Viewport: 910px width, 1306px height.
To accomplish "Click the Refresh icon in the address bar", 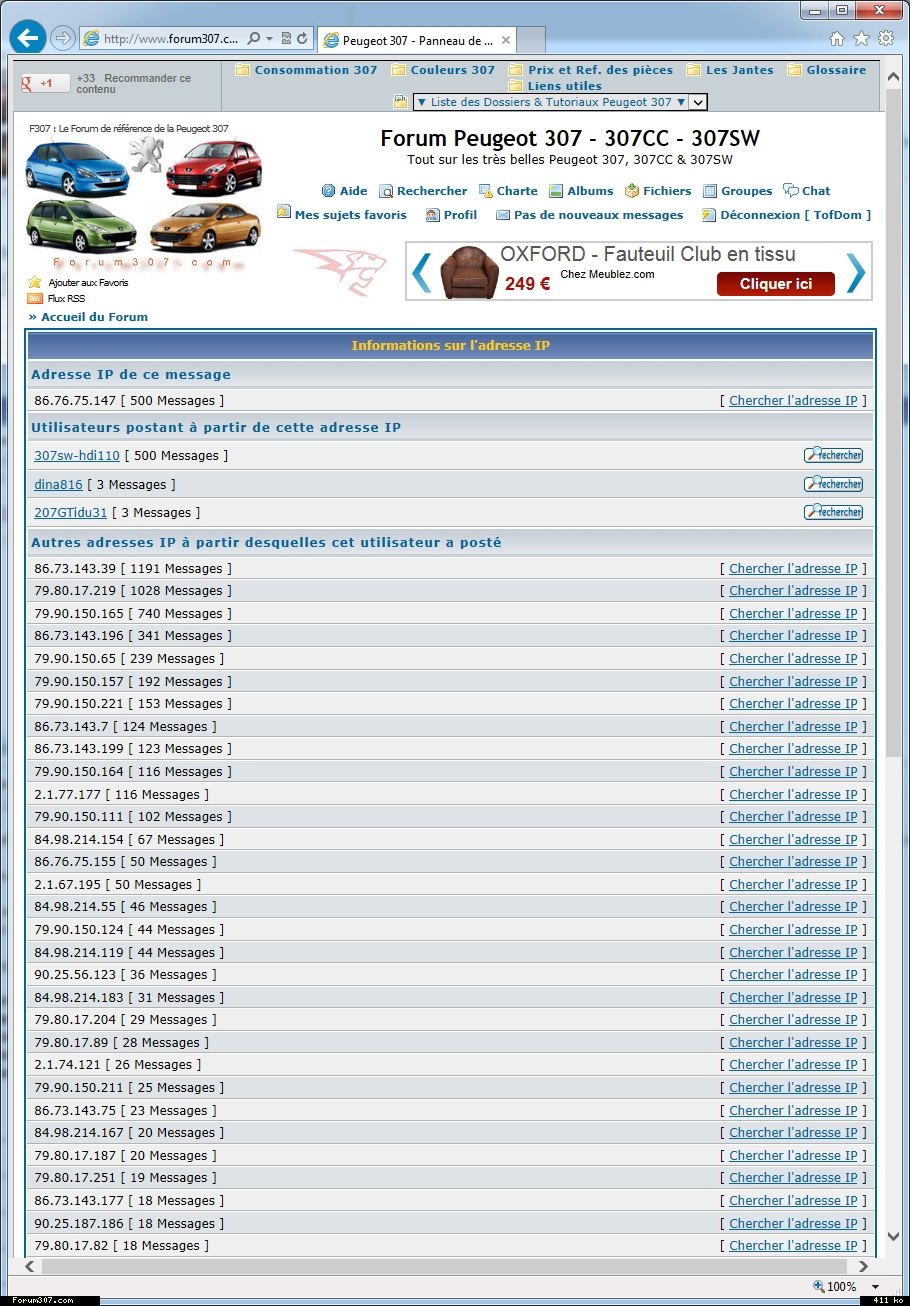I will [x=302, y=39].
